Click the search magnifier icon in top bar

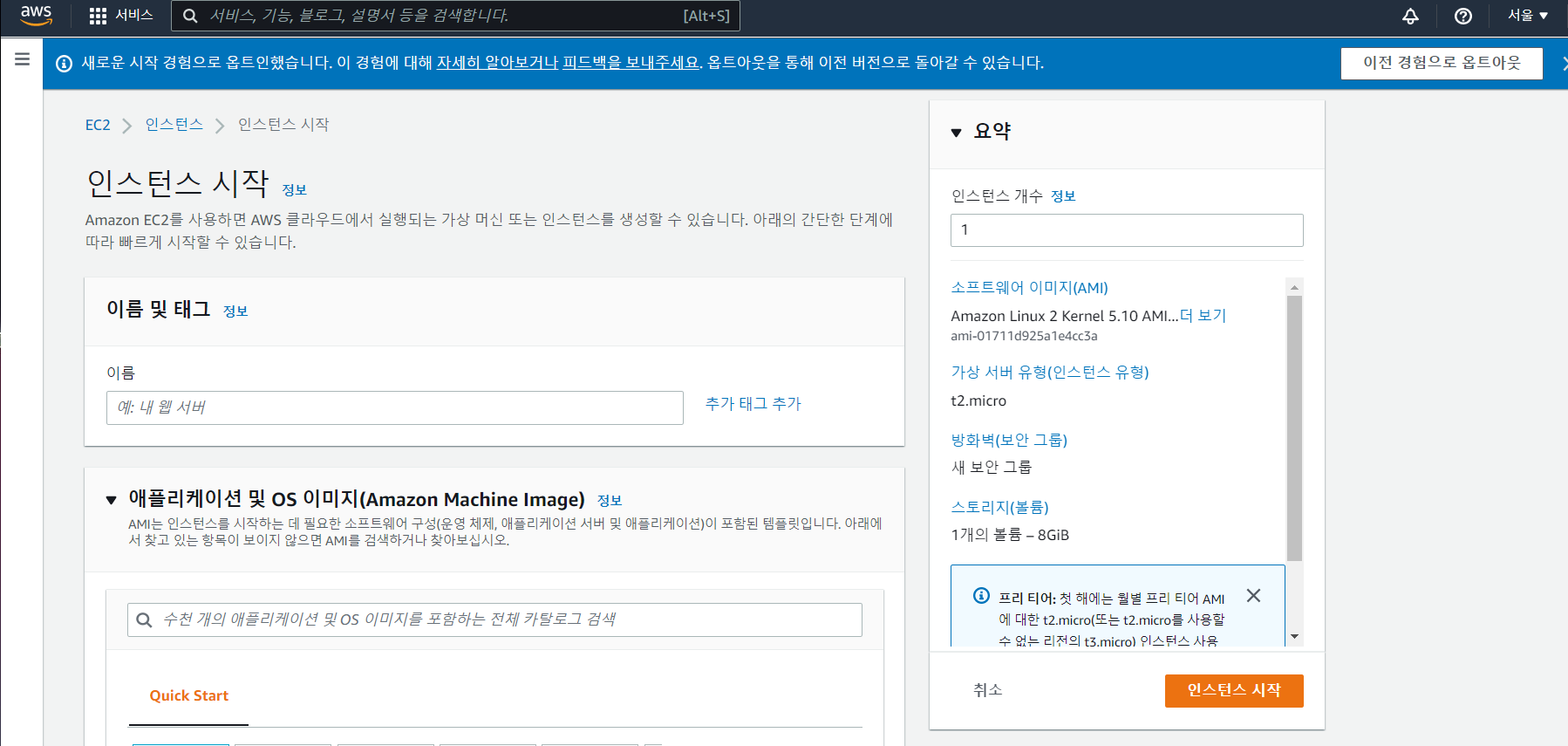[x=190, y=16]
